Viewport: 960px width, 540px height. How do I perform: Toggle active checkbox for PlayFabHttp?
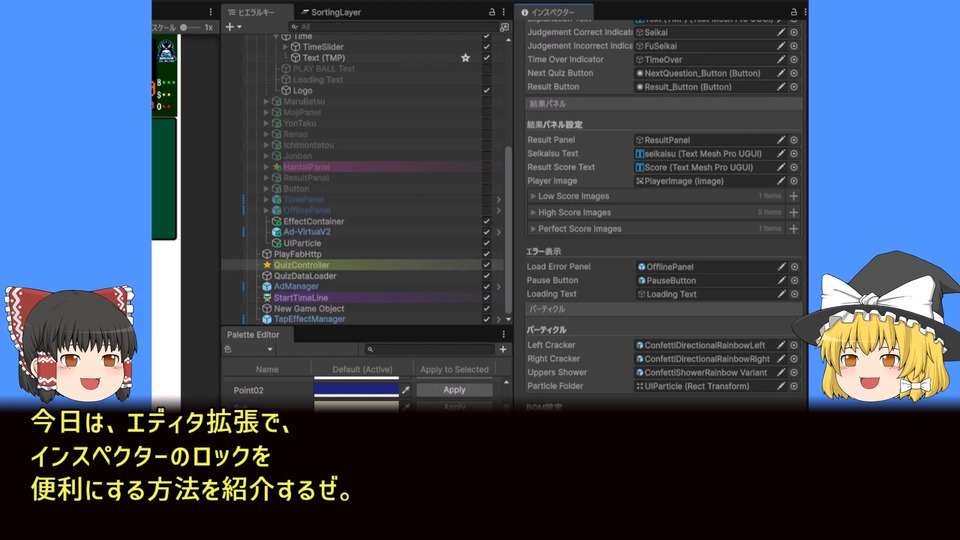pyautogui.click(x=486, y=254)
